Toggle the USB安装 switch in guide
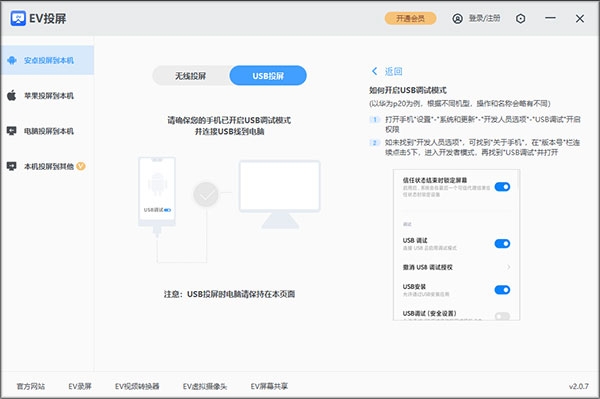The width and height of the screenshot is (600, 399). (x=502, y=290)
